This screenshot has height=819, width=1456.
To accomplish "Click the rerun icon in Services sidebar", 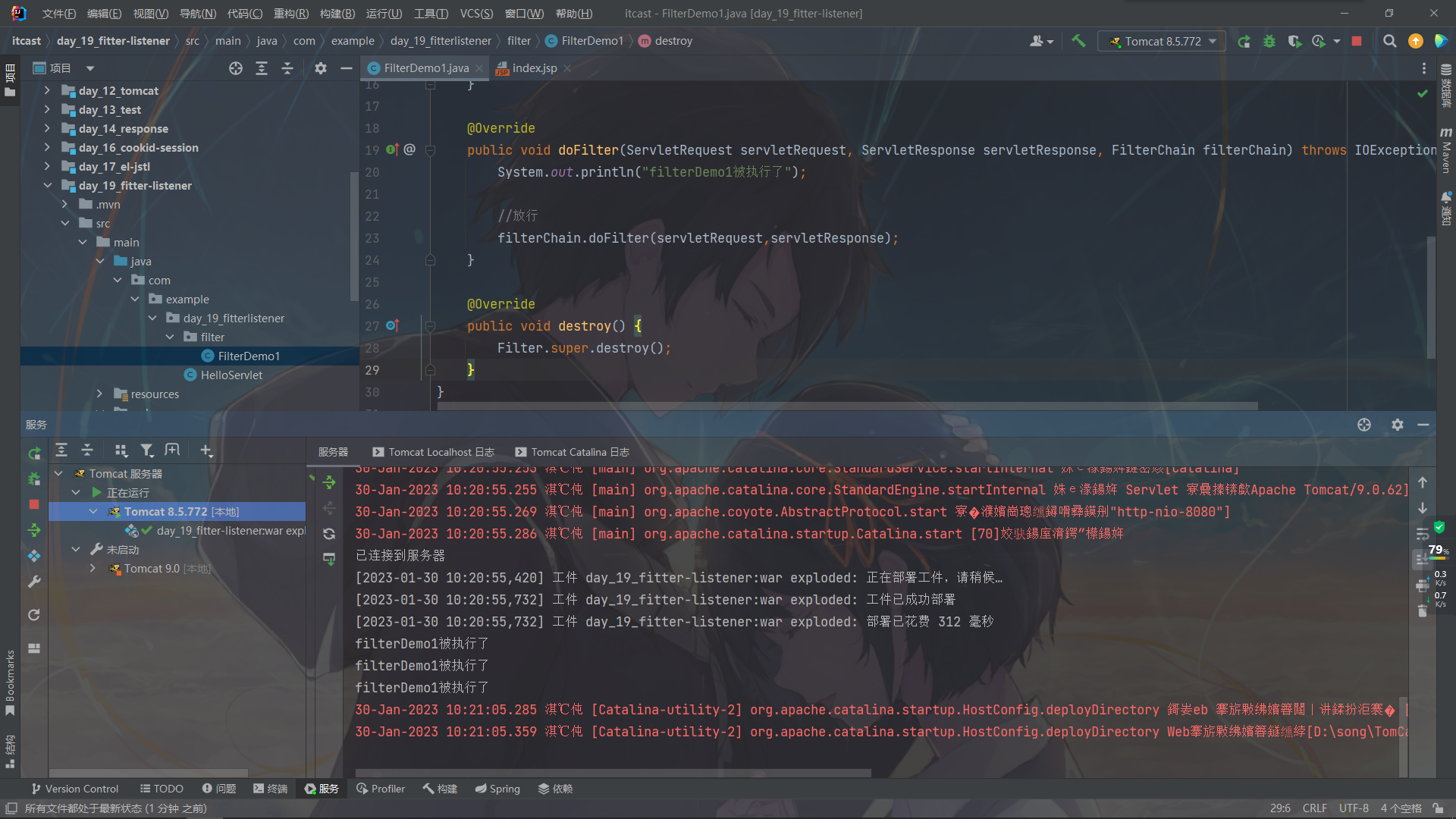I will pos(34,453).
